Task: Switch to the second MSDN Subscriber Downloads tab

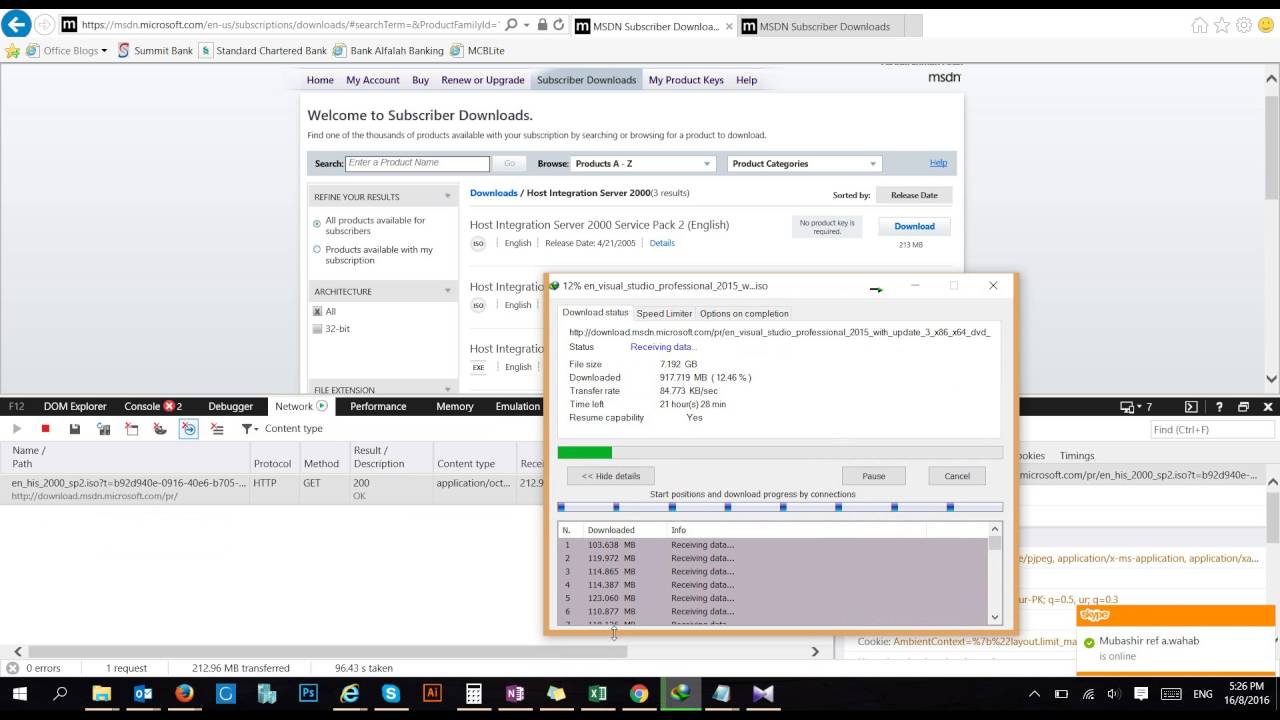Action: point(825,26)
